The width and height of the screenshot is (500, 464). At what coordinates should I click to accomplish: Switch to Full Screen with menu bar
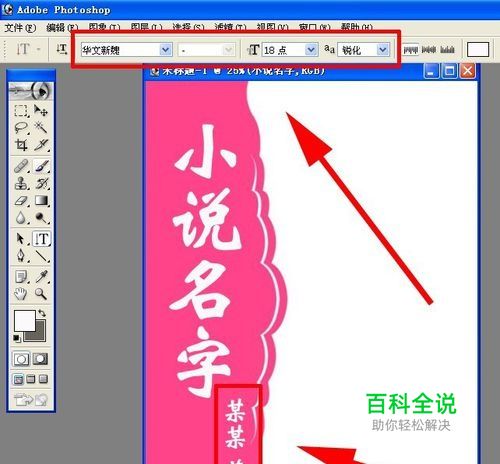tap(31, 379)
